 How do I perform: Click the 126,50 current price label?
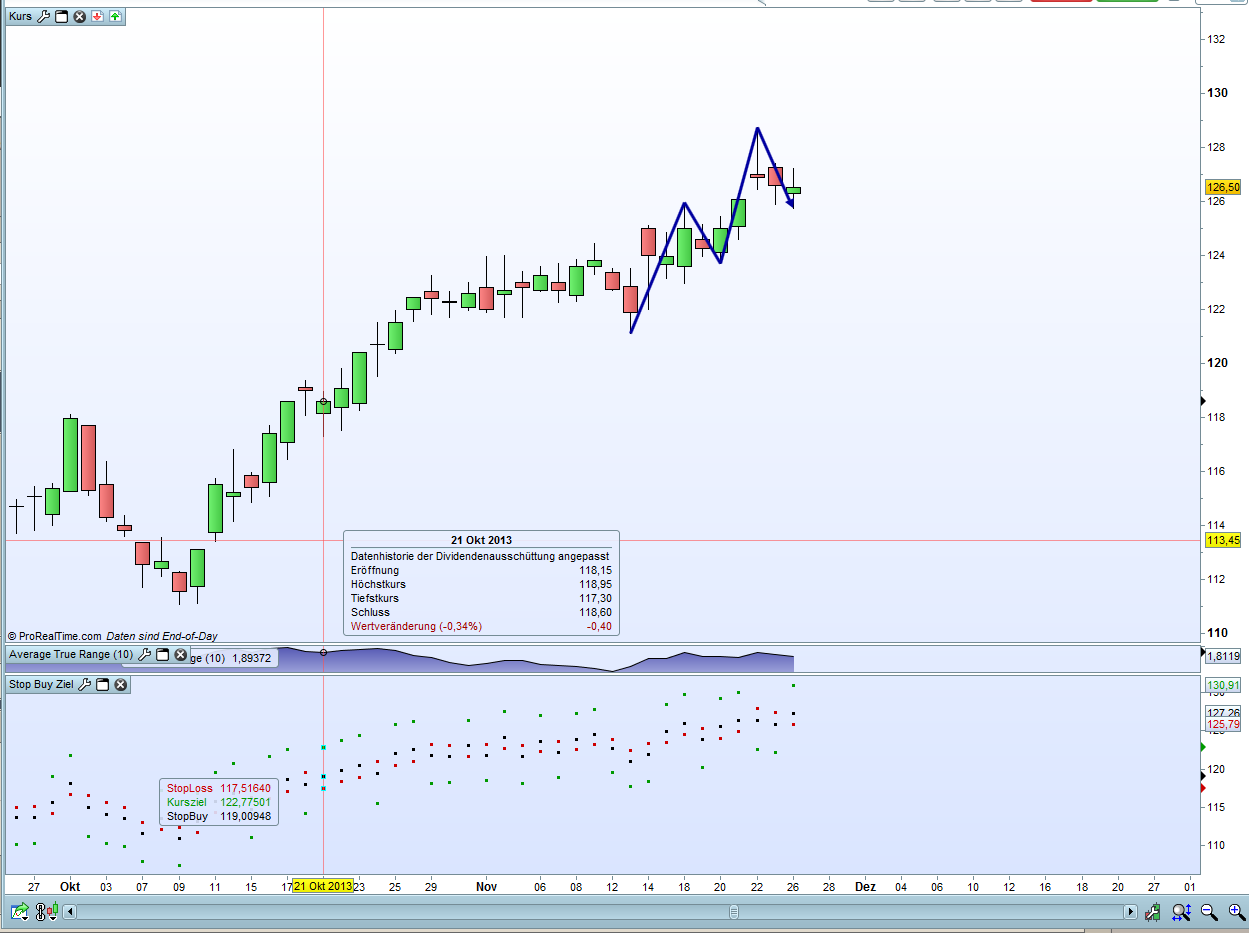click(1224, 187)
